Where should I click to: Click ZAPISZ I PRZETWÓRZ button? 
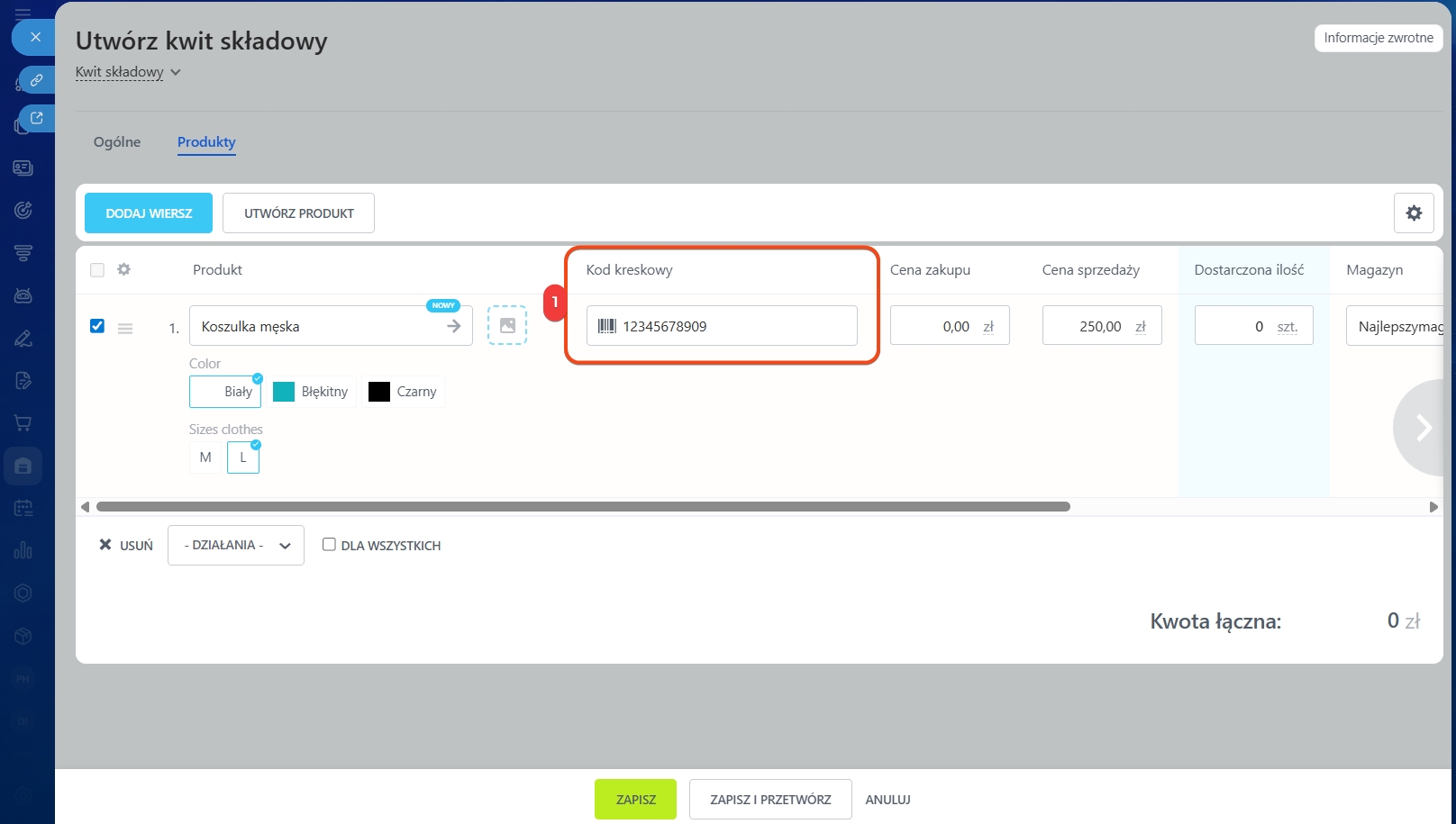click(770, 799)
